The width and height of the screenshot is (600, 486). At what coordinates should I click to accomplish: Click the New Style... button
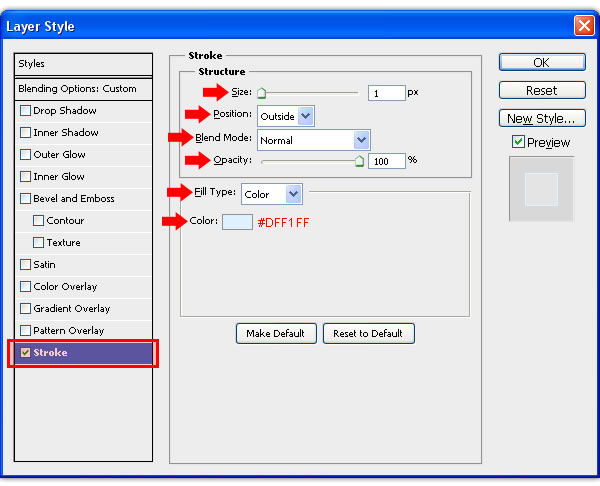click(542, 118)
